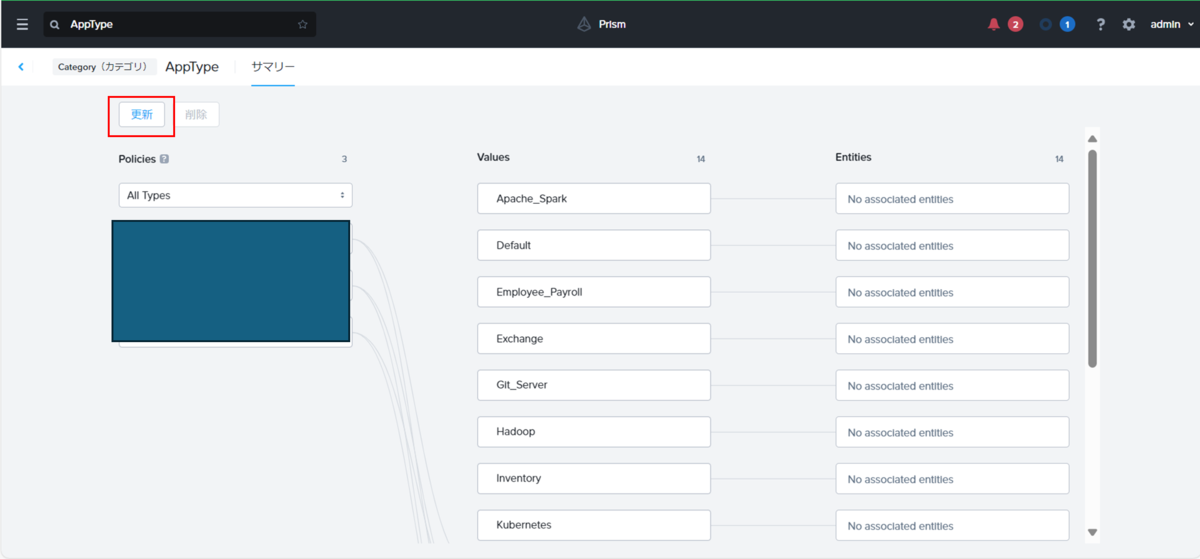Screen dimensions: 1200x559
Task: Click the entities box beside Employee_Payroll
Action: (952, 292)
